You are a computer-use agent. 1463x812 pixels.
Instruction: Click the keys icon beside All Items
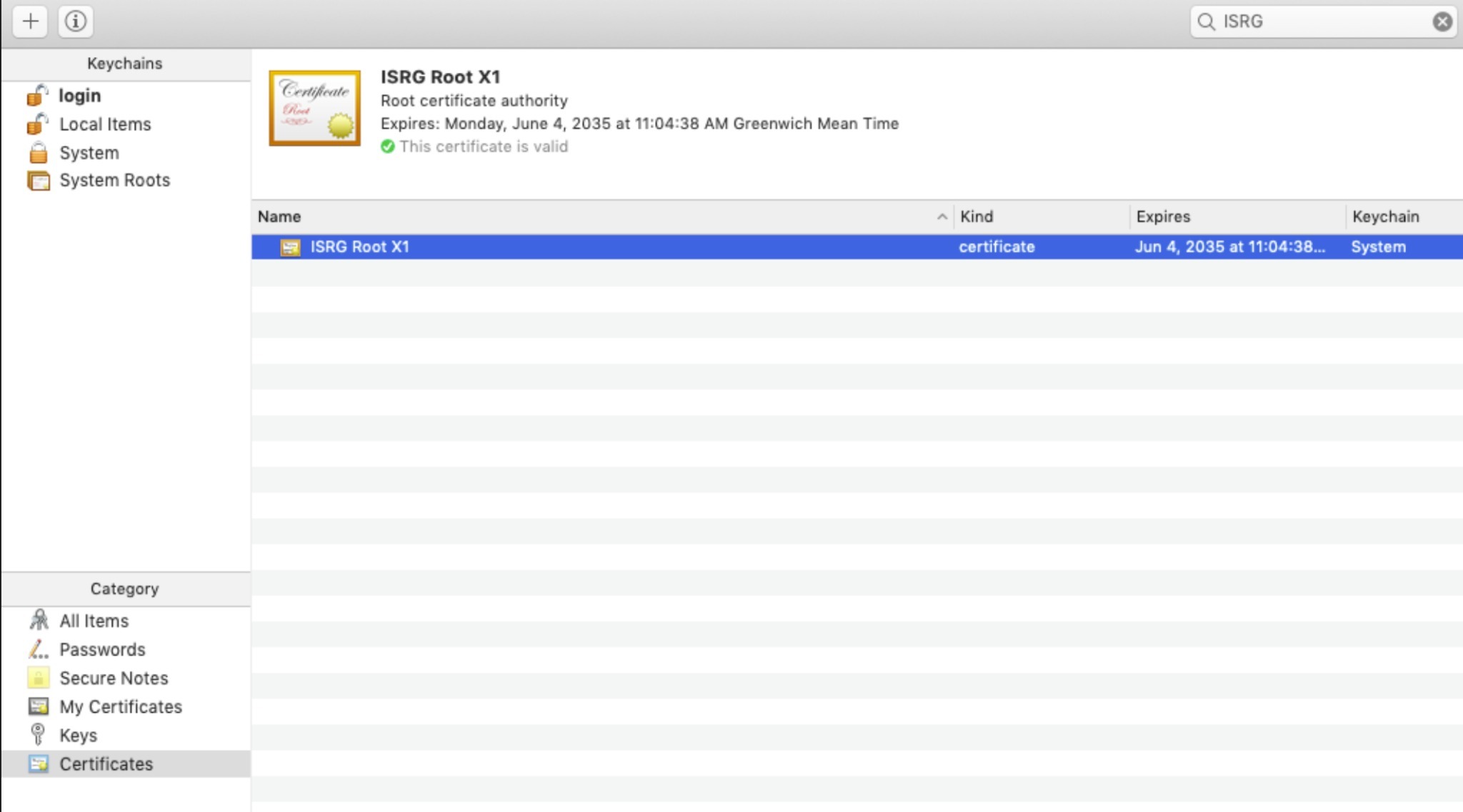(39, 620)
